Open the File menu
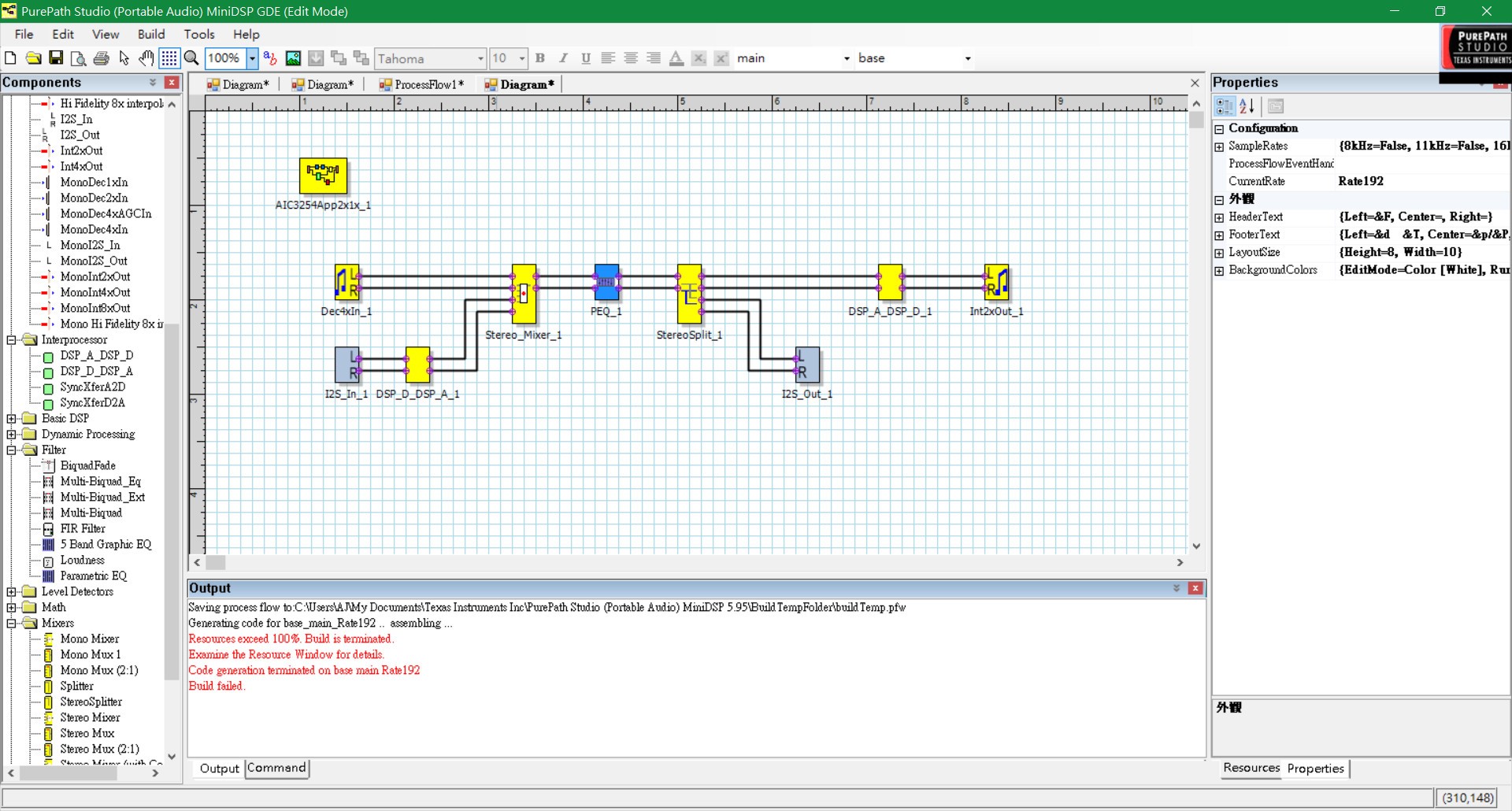Image resolution: width=1512 pixels, height=811 pixels. pos(24,35)
